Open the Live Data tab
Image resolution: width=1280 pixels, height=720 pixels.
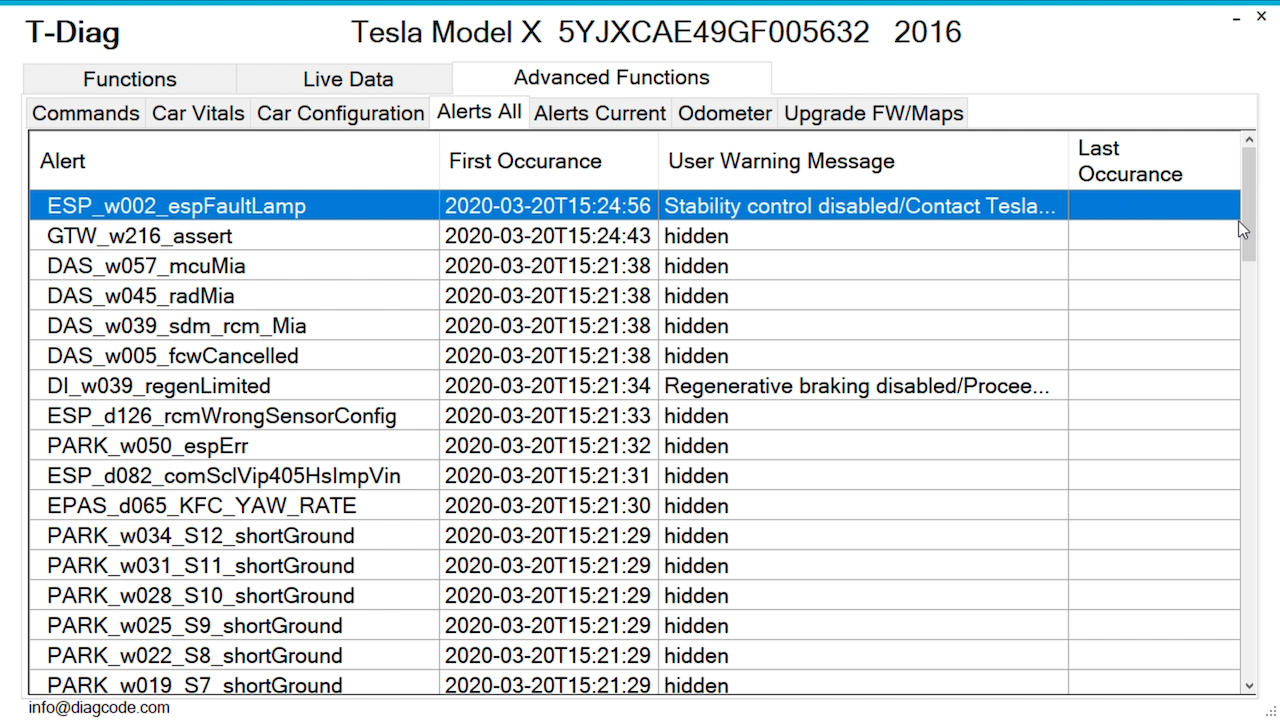tap(348, 79)
